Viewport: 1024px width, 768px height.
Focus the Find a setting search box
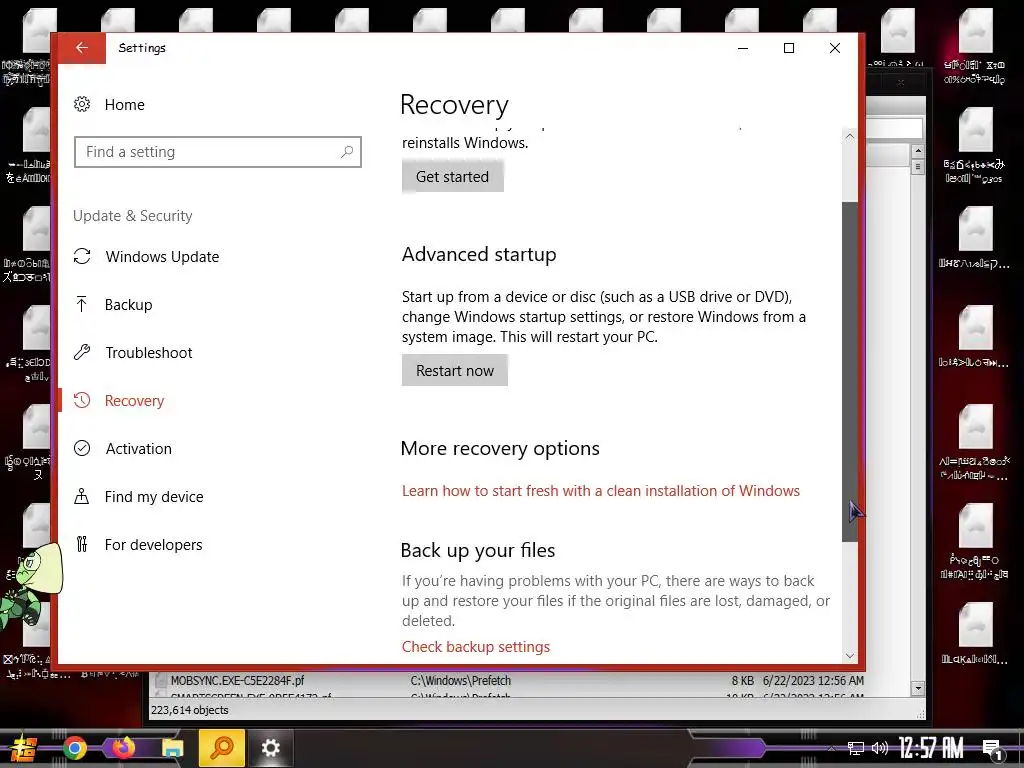point(217,152)
